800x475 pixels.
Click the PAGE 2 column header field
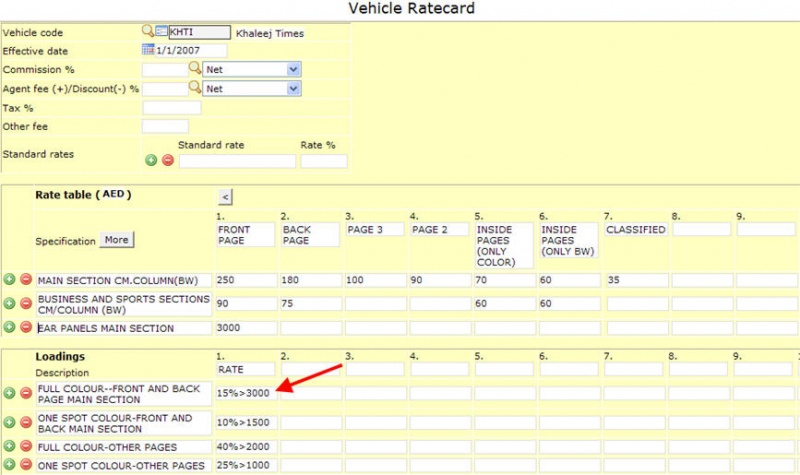440,230
